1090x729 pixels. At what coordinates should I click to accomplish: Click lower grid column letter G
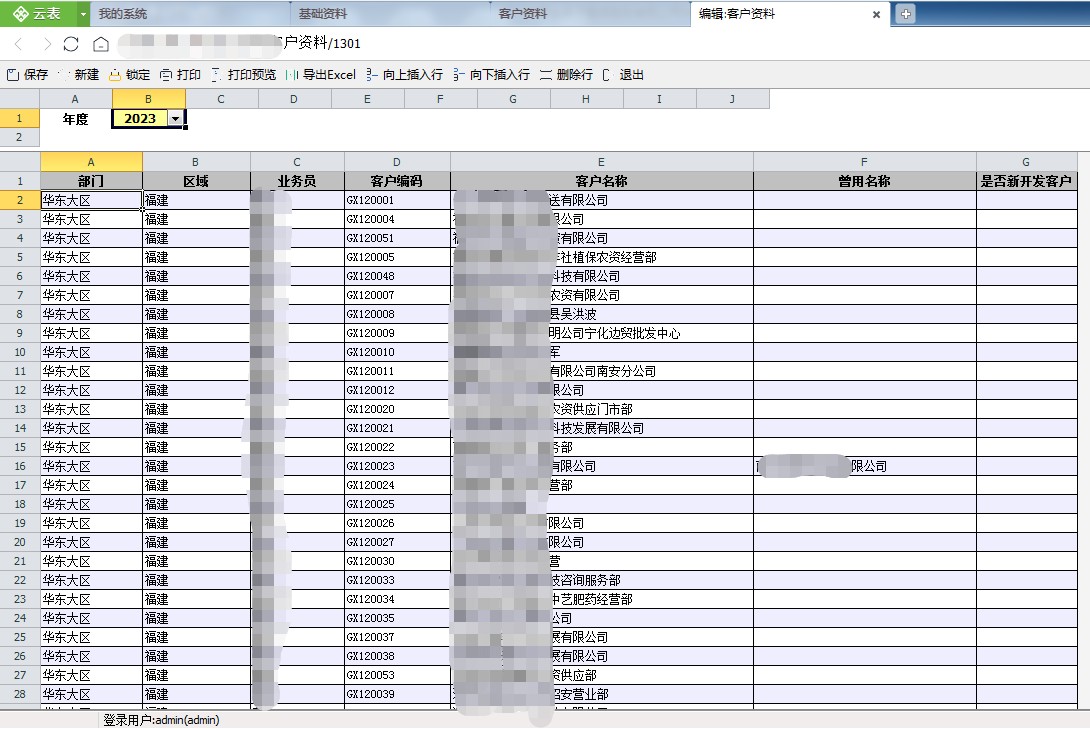point(1026,161)
